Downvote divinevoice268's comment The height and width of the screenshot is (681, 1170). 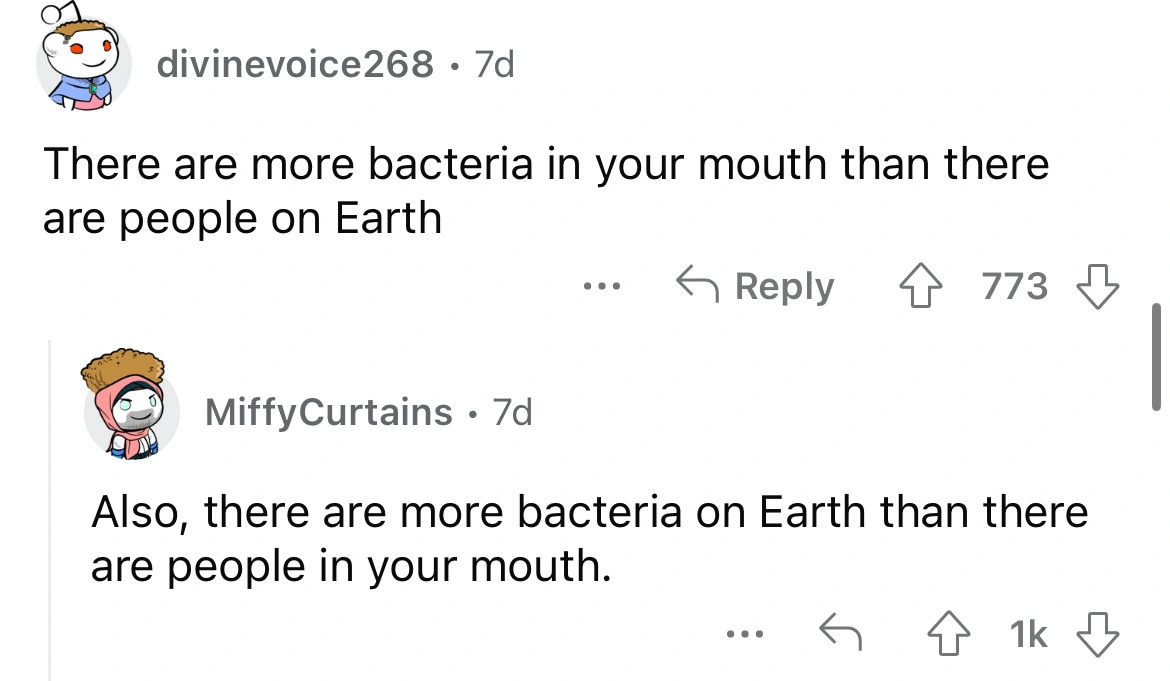pyautogui.click(x=1095, y=287)
